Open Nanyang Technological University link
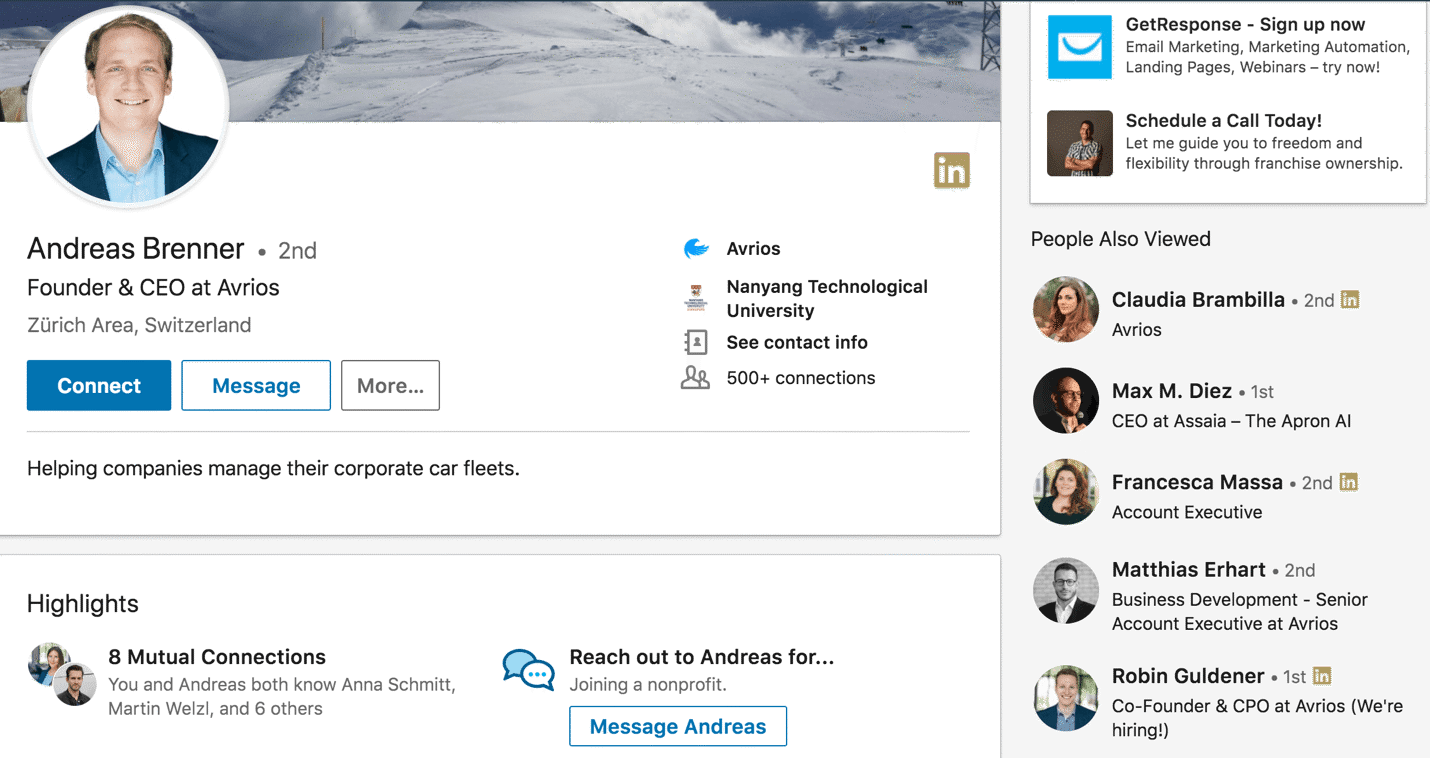 [x=827, y=298]
